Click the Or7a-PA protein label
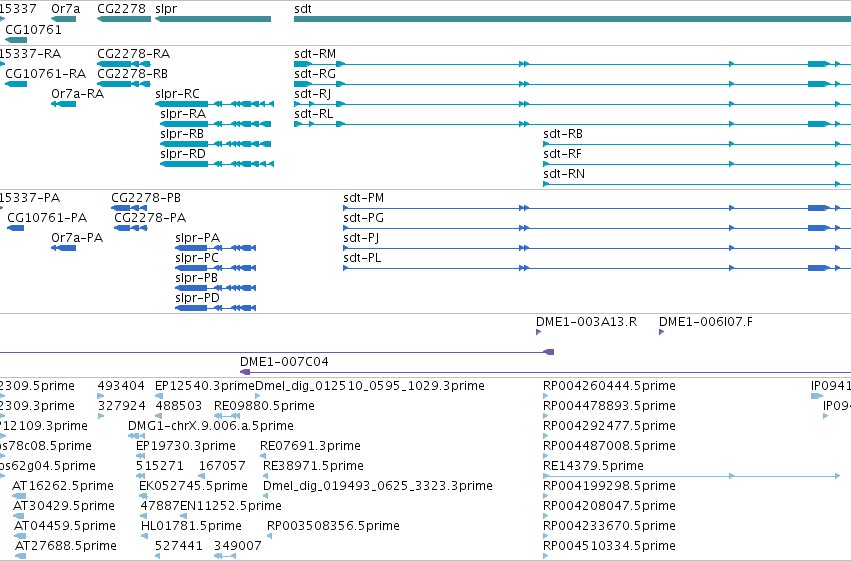This screenshot has width=851, height=561. coord(77,238)
